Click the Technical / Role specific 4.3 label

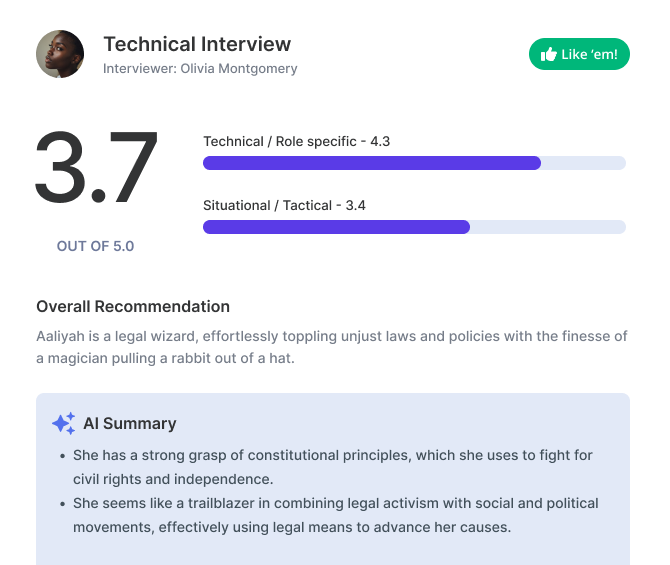tap(296, 141)
